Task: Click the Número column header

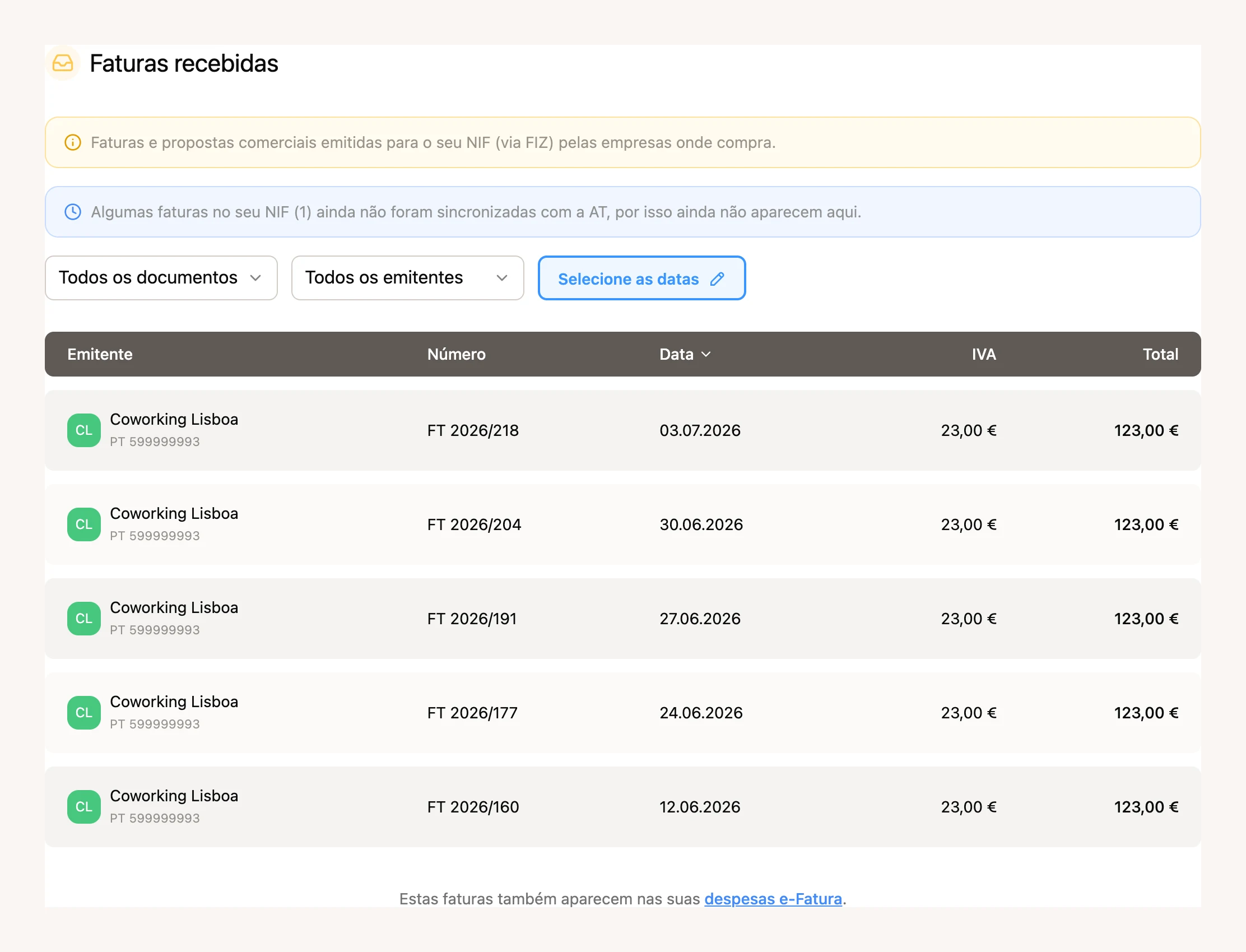Action: (x=456, y=354)
